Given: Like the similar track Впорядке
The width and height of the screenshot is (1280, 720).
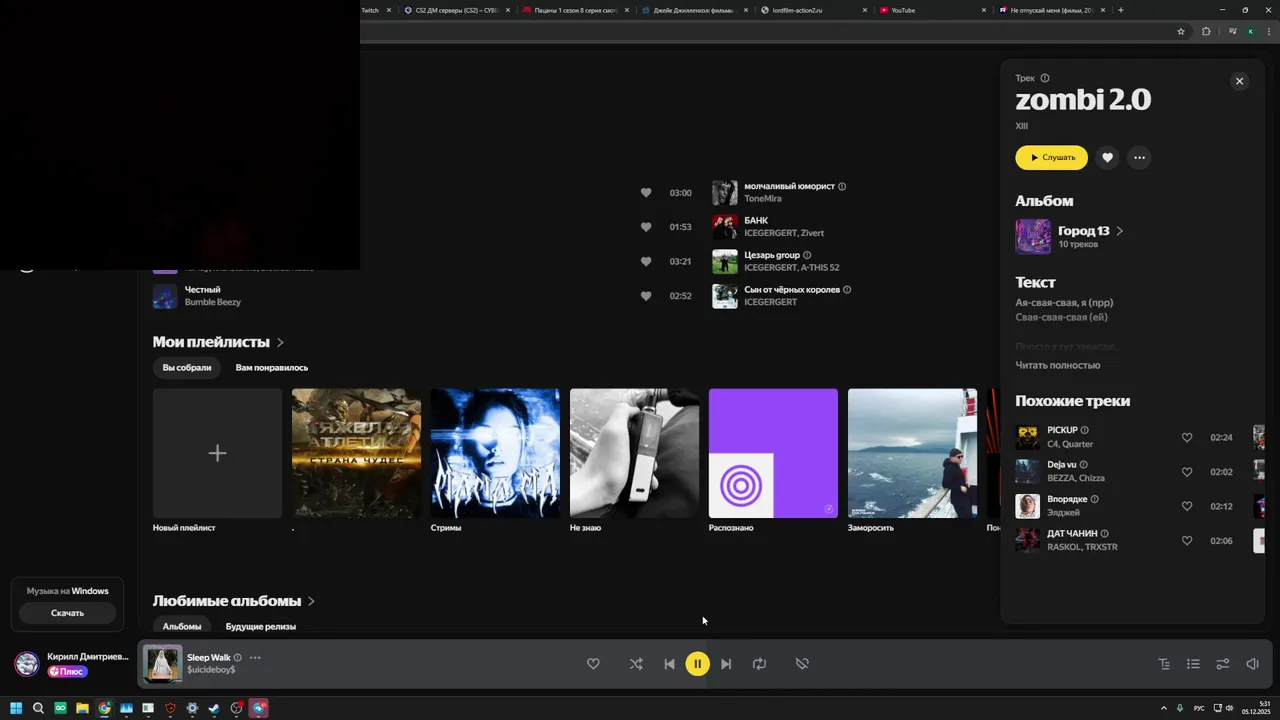Looking at the screenshot, I should click(1187, 506).
